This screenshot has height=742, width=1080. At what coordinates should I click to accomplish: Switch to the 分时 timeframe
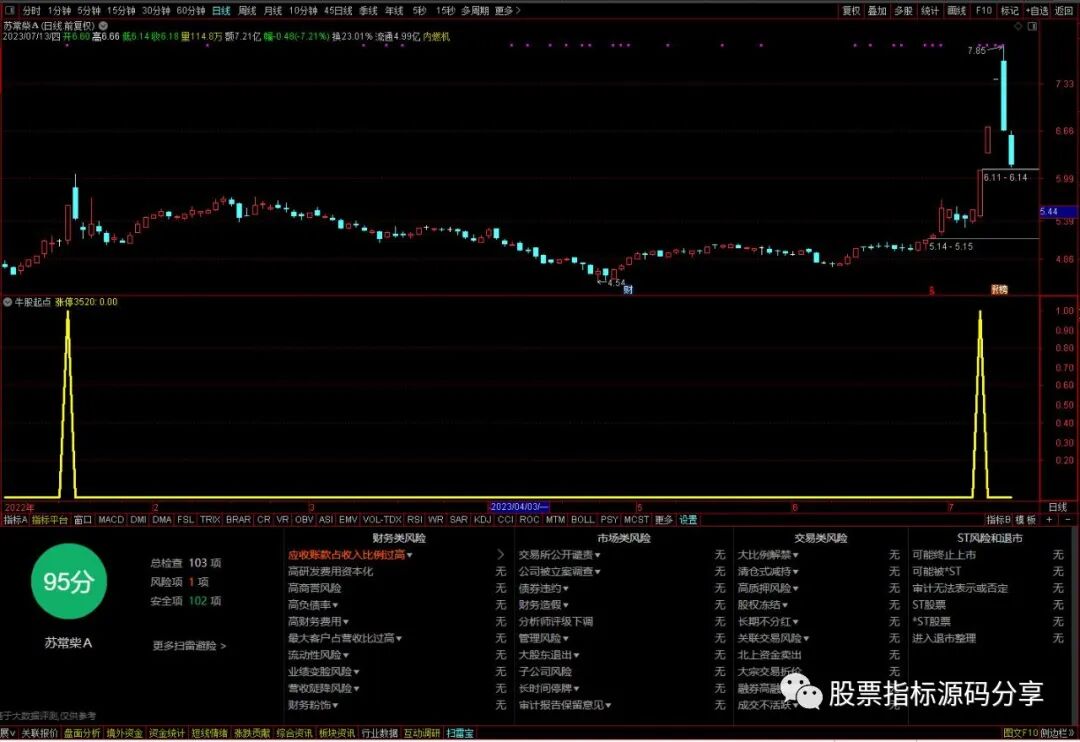point(32,10)
